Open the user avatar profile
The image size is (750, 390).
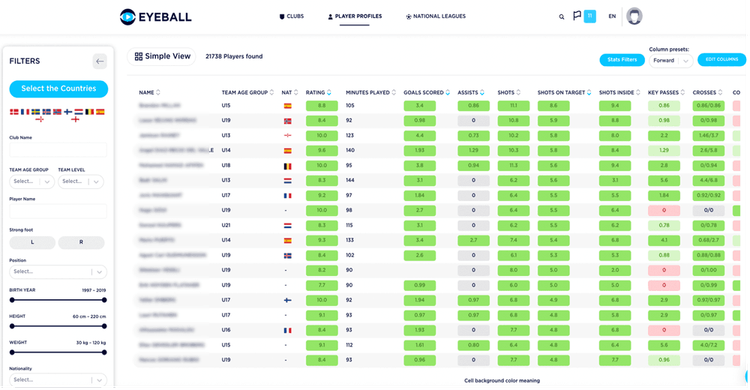pyautogui.click(x=634, y=16)
